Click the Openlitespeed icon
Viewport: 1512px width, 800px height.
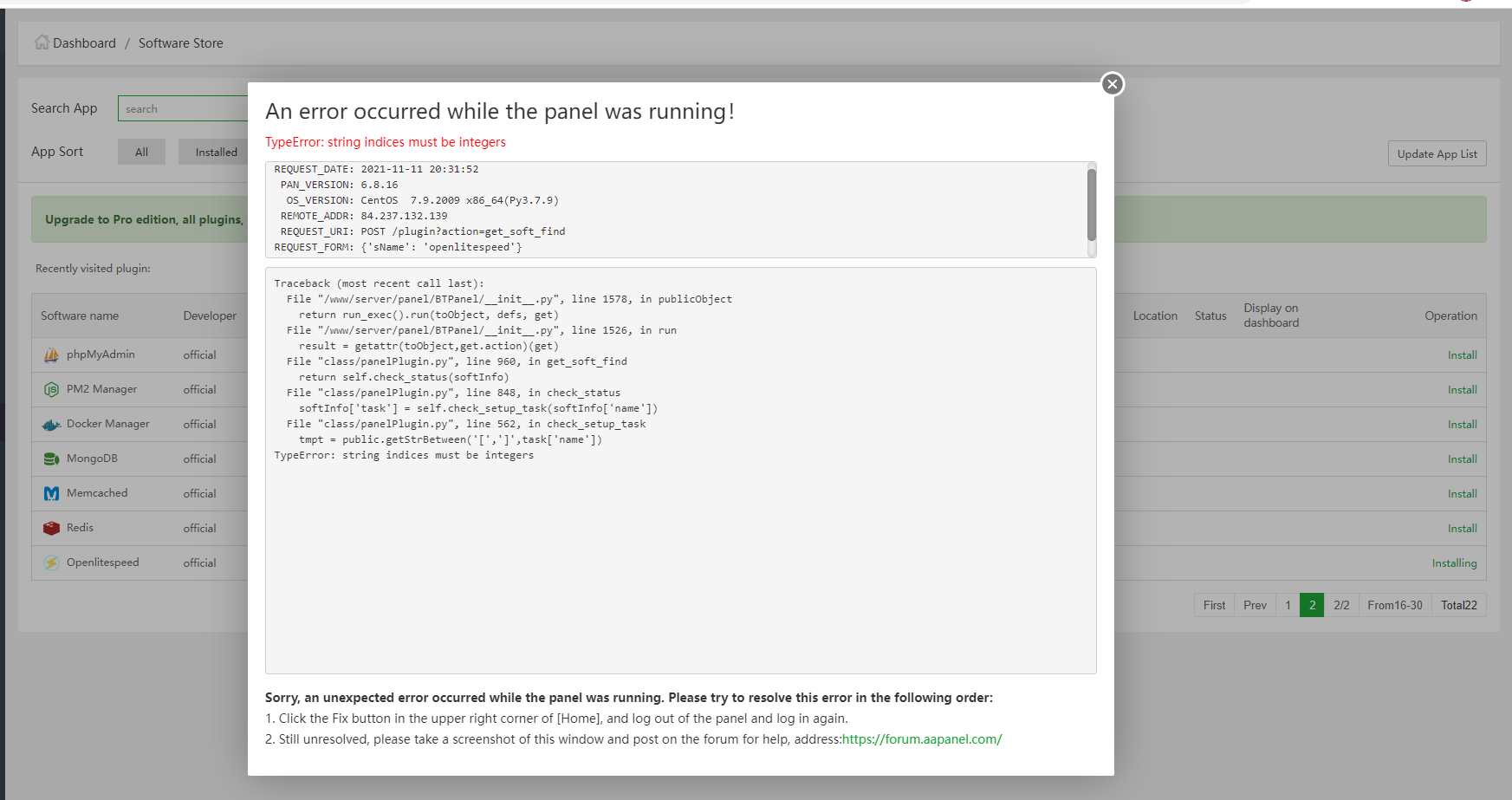click(51, 563)
